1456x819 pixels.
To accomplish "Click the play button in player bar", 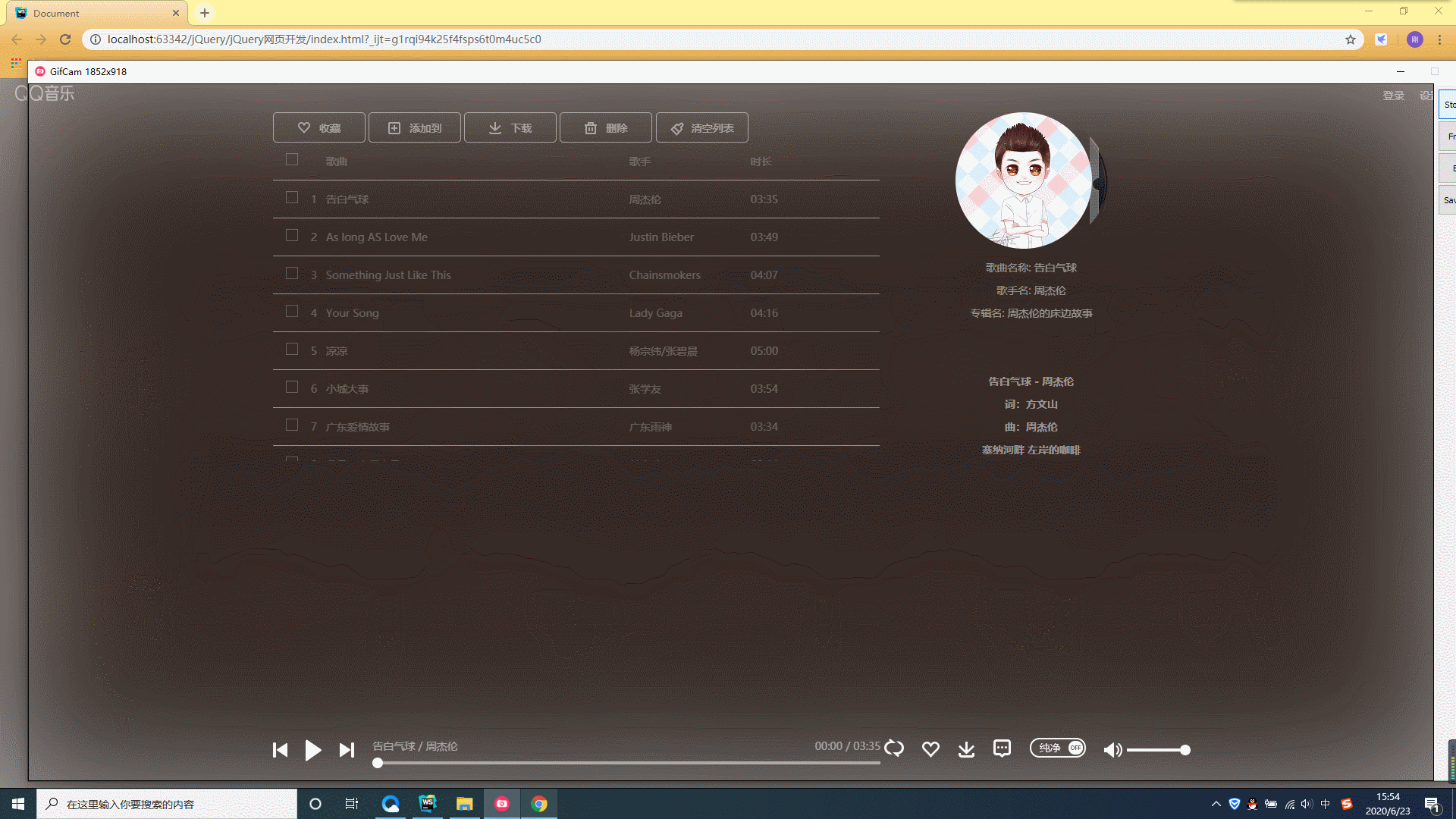I will 312,750.
